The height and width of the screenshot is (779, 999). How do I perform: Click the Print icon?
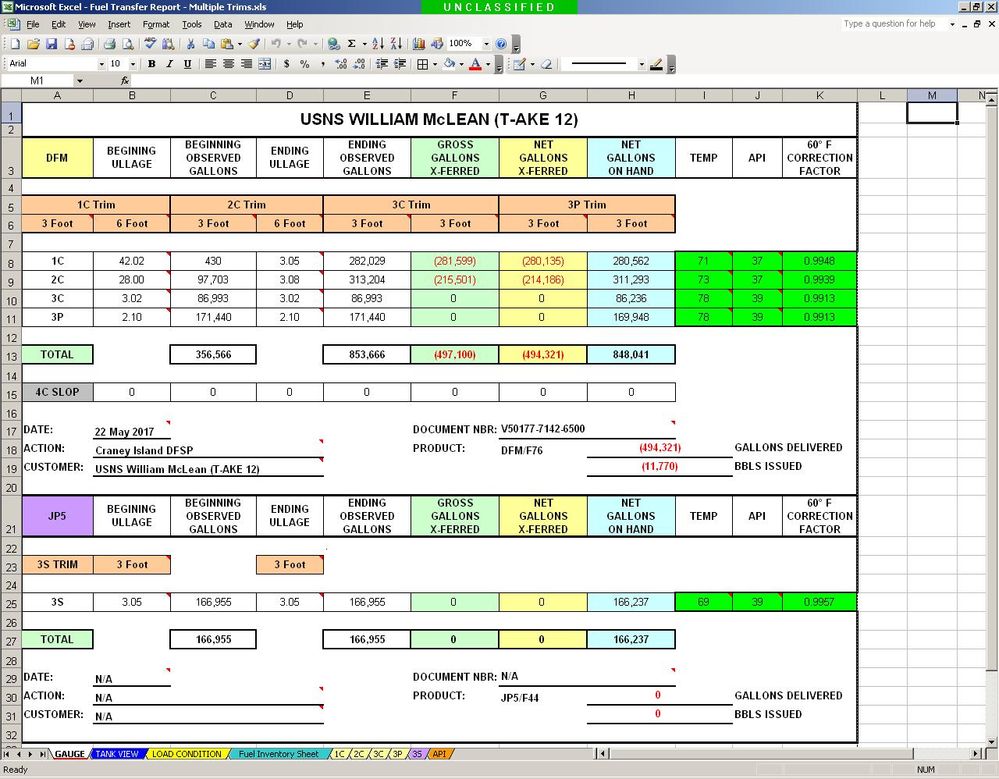point(109,44)
